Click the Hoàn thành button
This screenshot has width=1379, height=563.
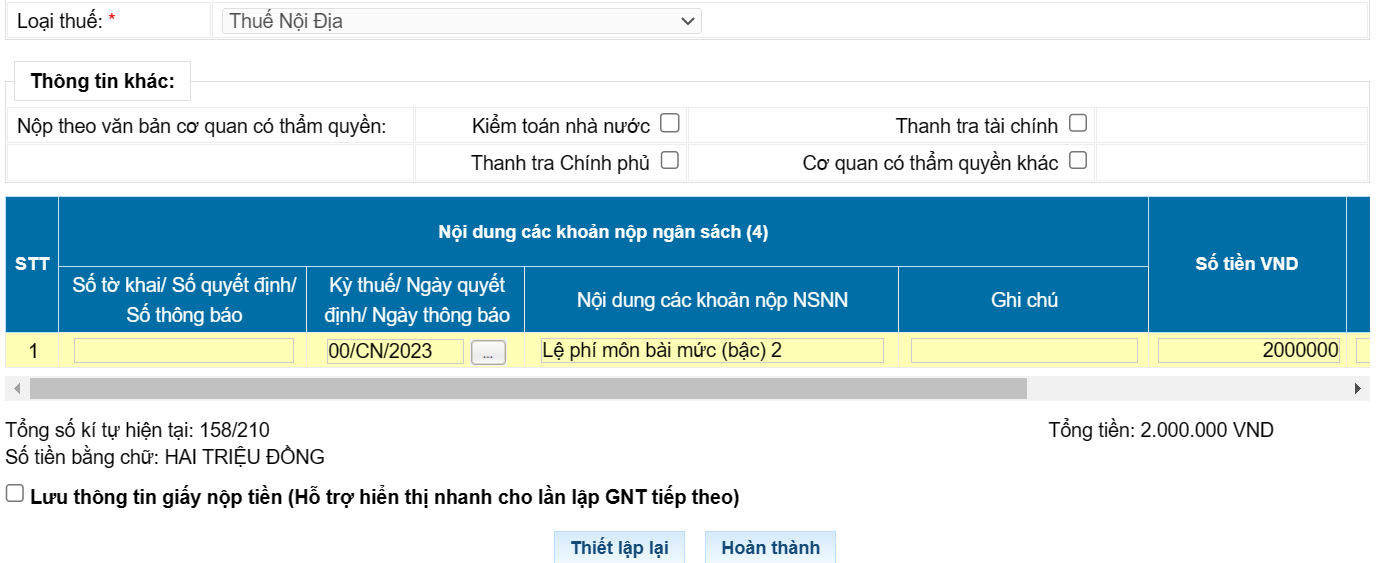pyautogui.click(x=770, y=548)
